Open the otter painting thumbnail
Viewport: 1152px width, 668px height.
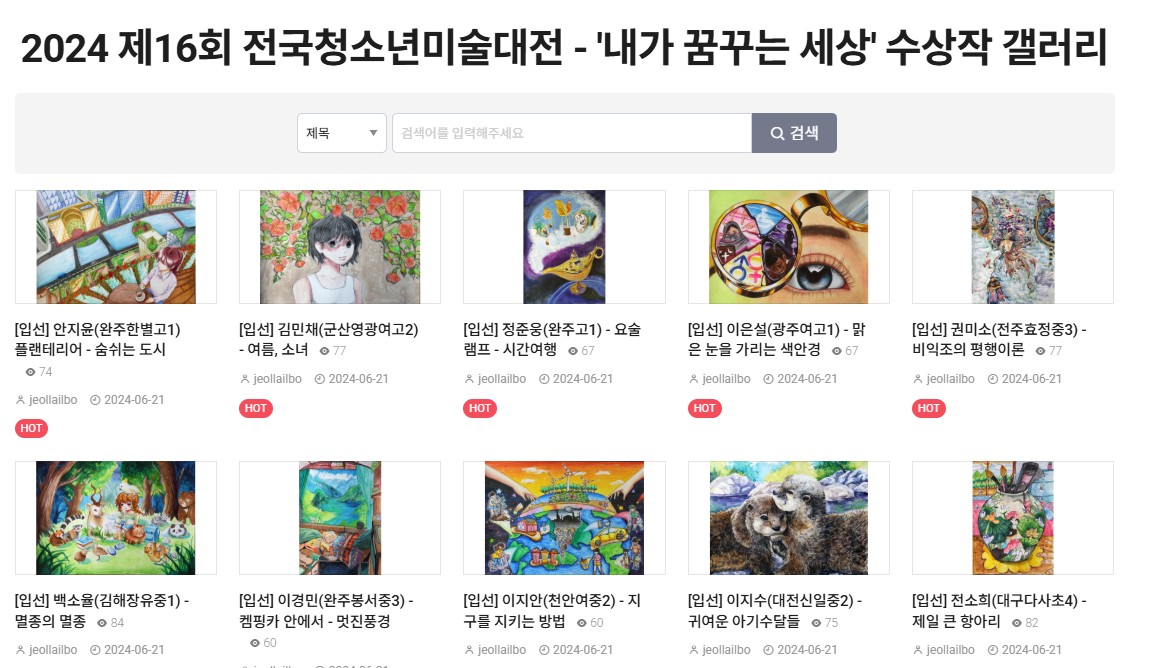[788, 518]
